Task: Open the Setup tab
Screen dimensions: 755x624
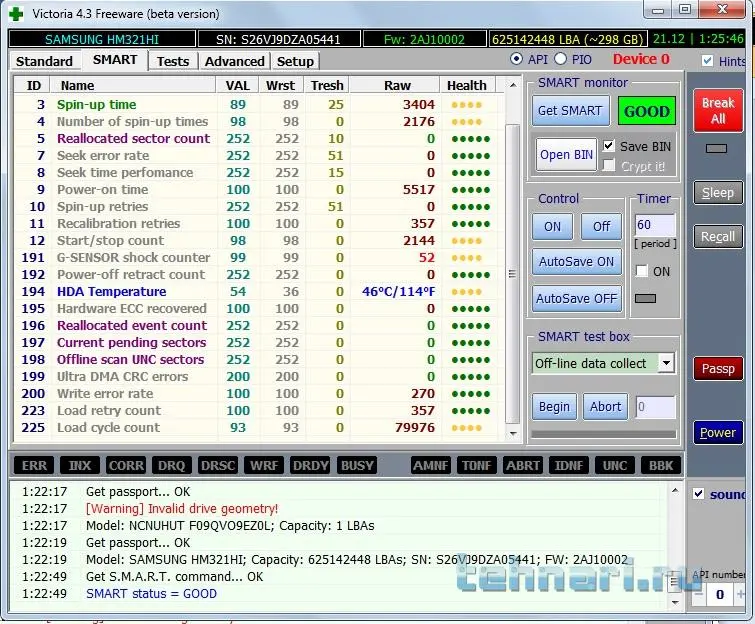Action: click(295, 62)
